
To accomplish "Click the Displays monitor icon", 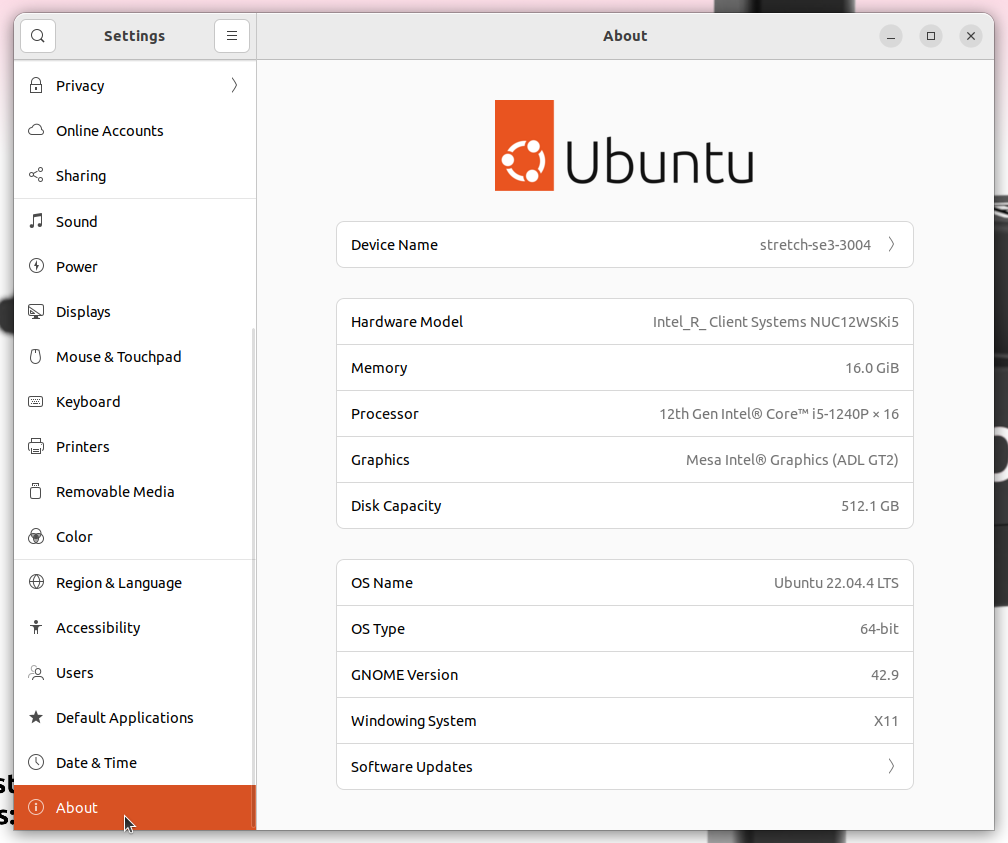I will point(36,312).
